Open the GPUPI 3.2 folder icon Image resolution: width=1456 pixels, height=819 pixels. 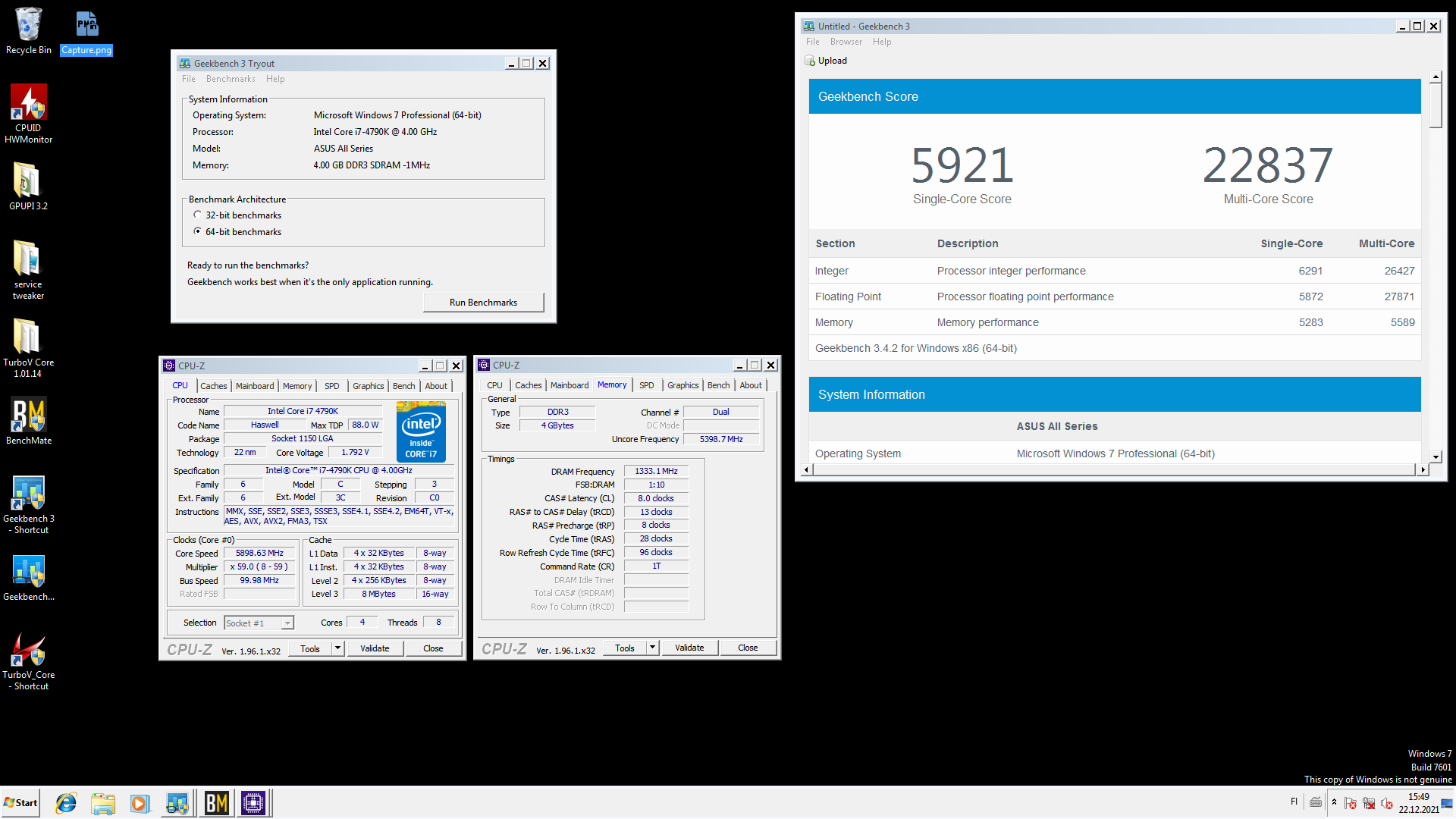(28, 186)
